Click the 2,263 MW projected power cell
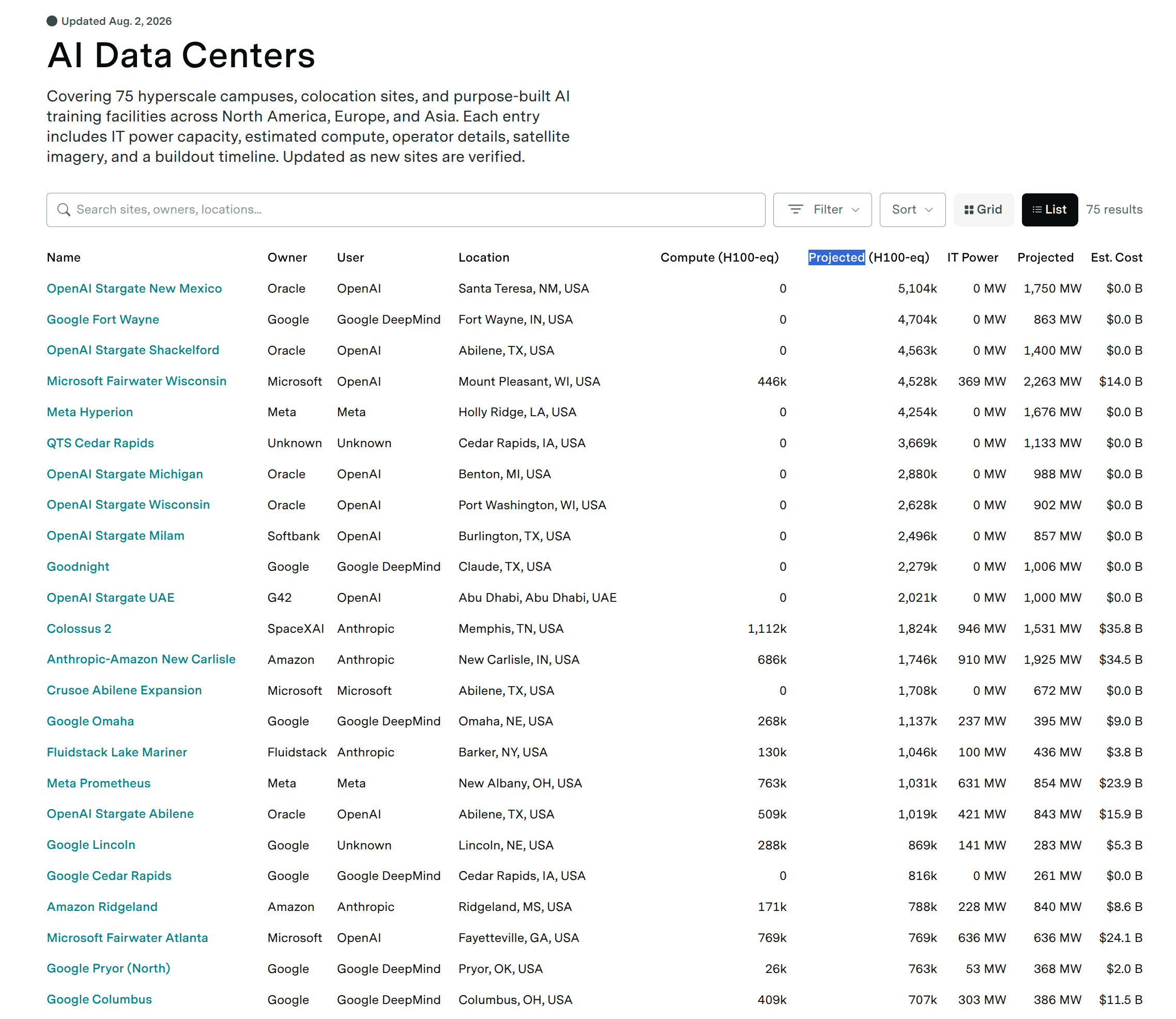 [x=1052, y=382]
